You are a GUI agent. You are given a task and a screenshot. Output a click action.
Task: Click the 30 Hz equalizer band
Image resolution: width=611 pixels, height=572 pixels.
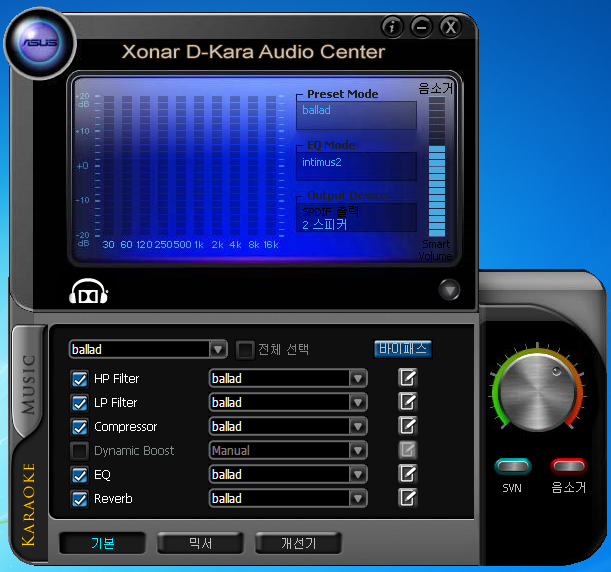tap(109, 166)
